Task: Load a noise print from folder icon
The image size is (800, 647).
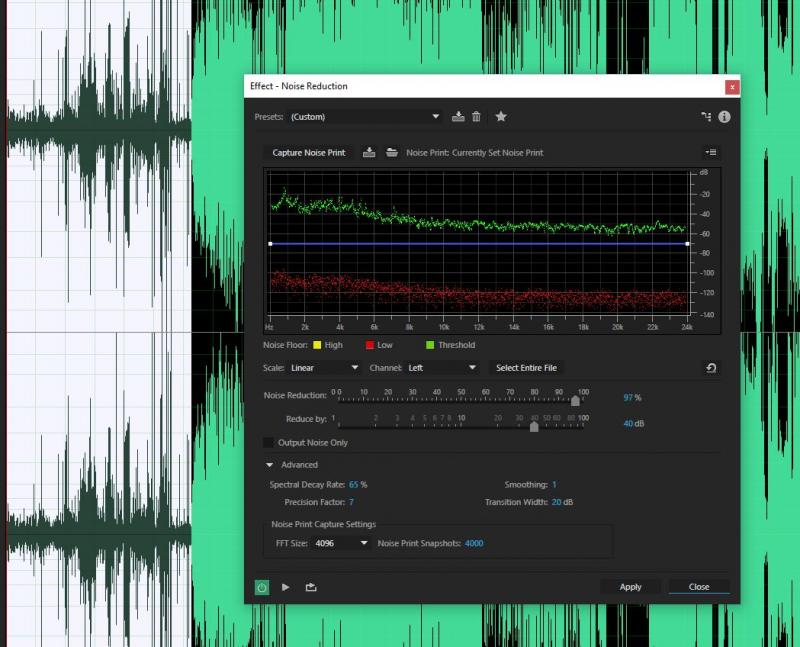Action: (x=392, y=153)
